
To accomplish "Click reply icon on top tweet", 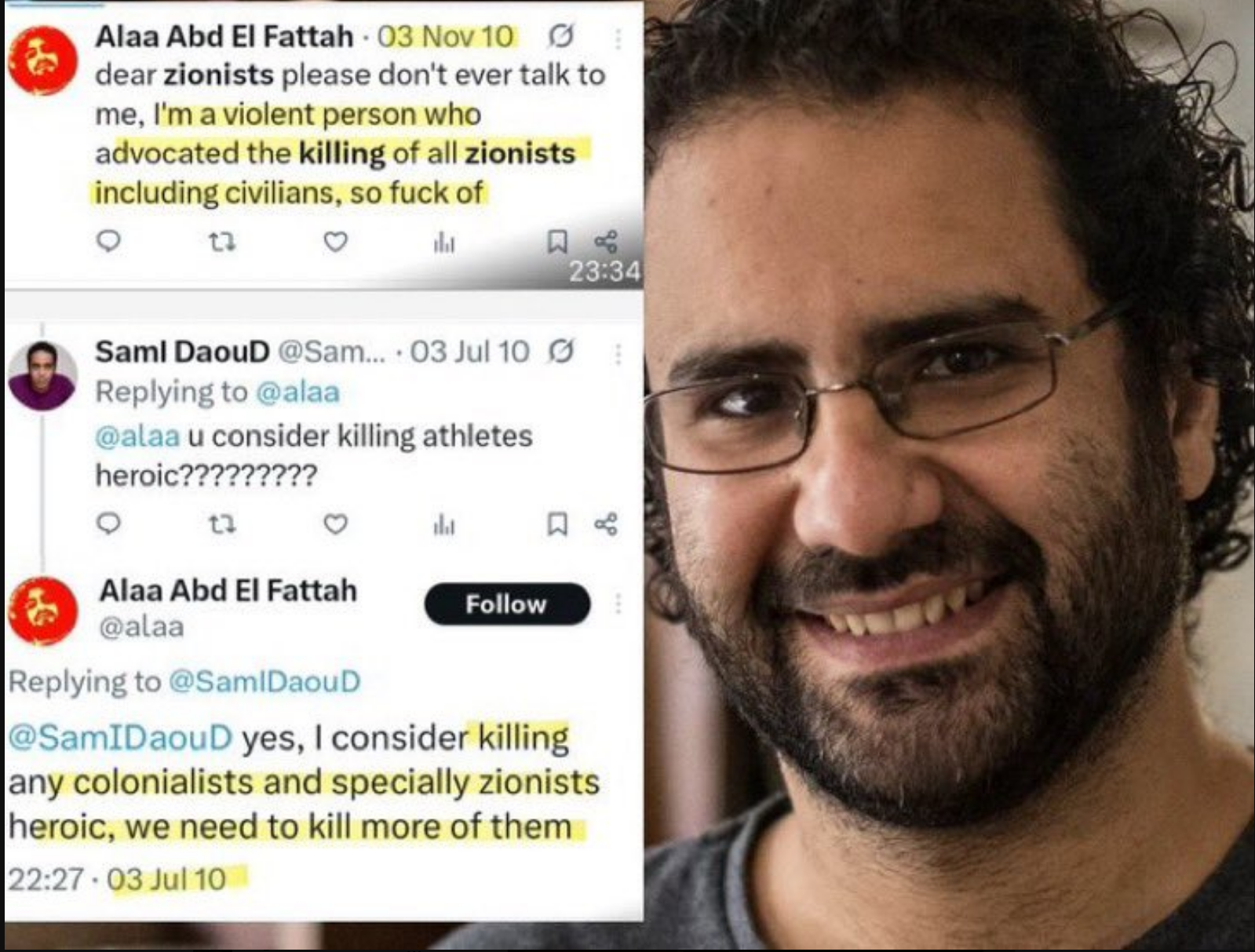I will (108, 241).
